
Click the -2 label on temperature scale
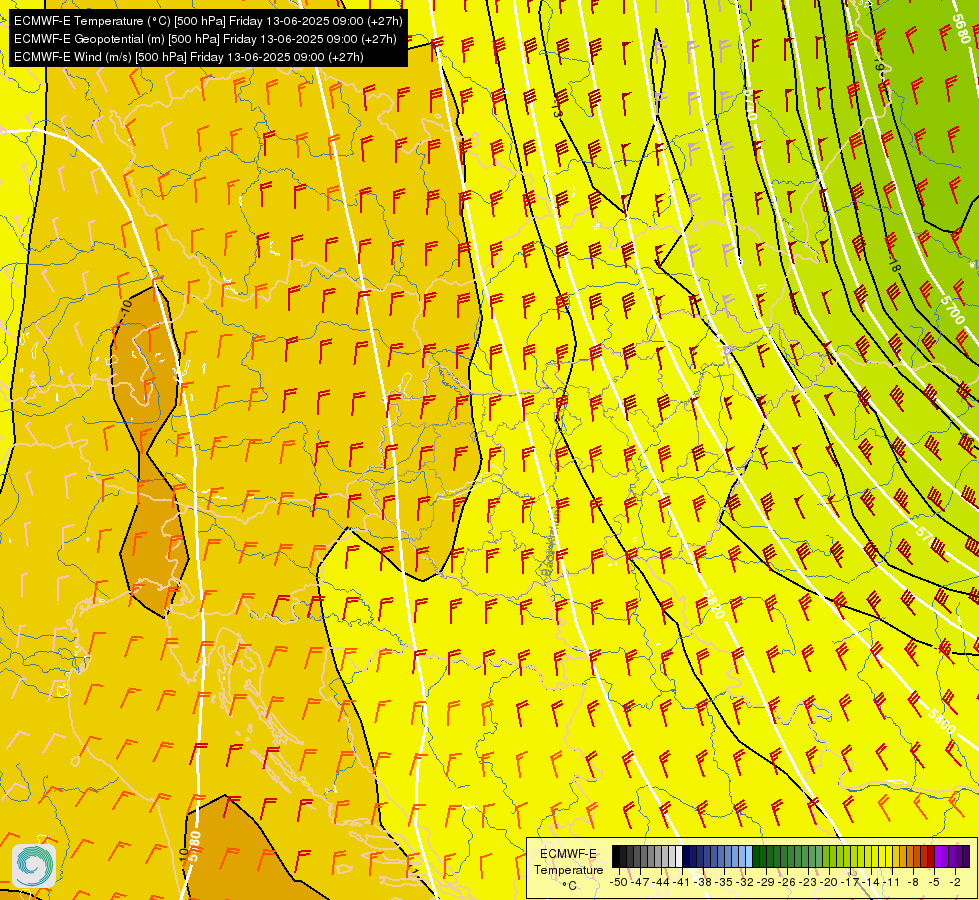coord(956,882)
